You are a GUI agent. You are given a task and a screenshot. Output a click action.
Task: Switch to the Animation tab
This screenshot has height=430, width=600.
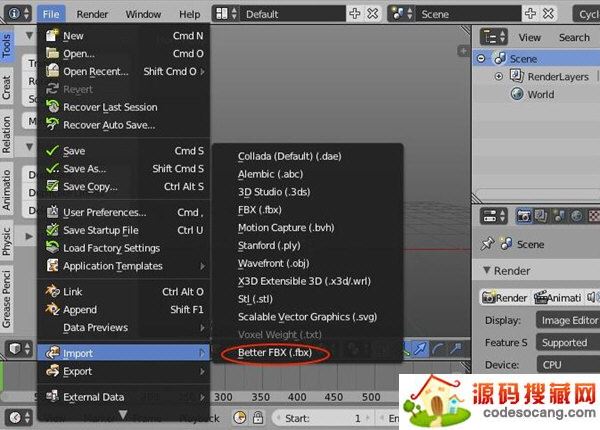coord(7,189)
